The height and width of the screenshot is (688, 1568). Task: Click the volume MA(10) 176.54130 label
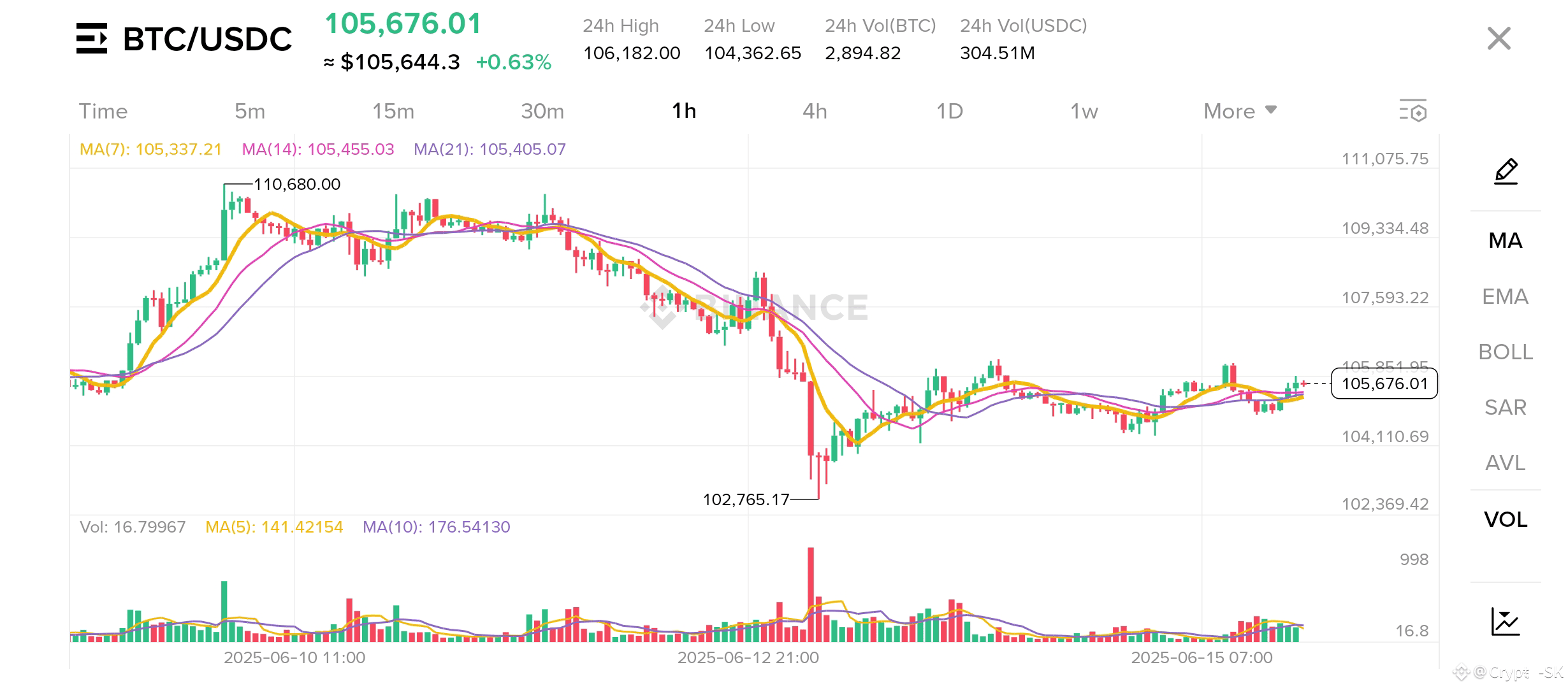coord(436,527)
